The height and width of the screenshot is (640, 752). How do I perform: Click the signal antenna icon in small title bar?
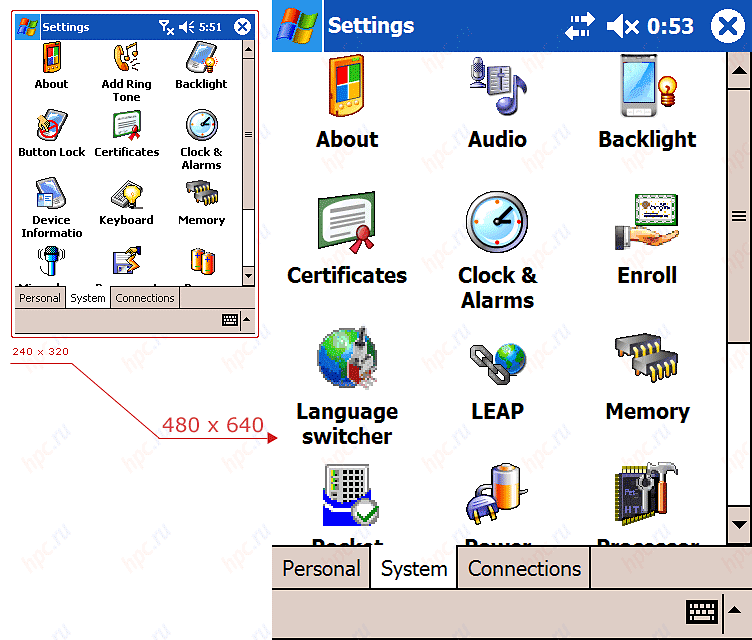point(166,27)
